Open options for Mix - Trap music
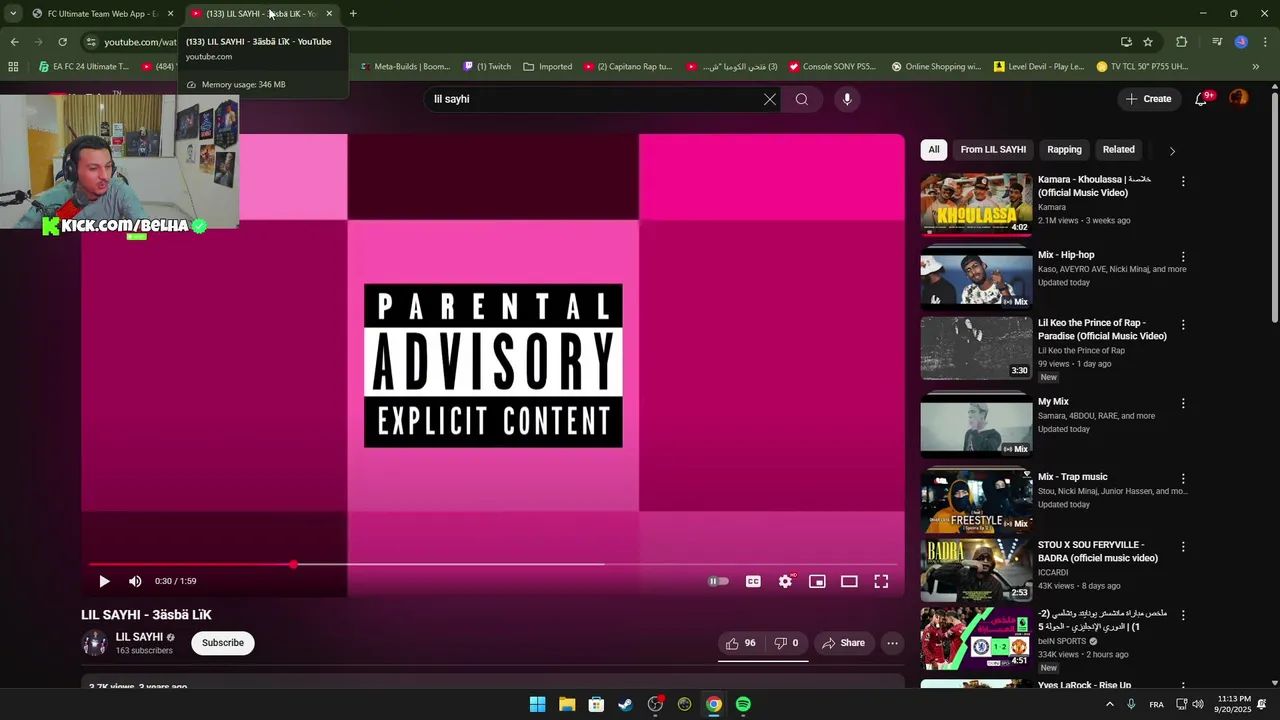Image resolution: width=1280 pixels, height=720 pixels. [x=1183, y=479]
